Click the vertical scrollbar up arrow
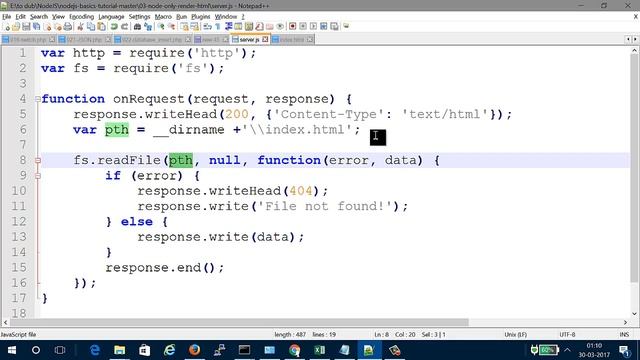The image size is (640, 360). (634, 51)
